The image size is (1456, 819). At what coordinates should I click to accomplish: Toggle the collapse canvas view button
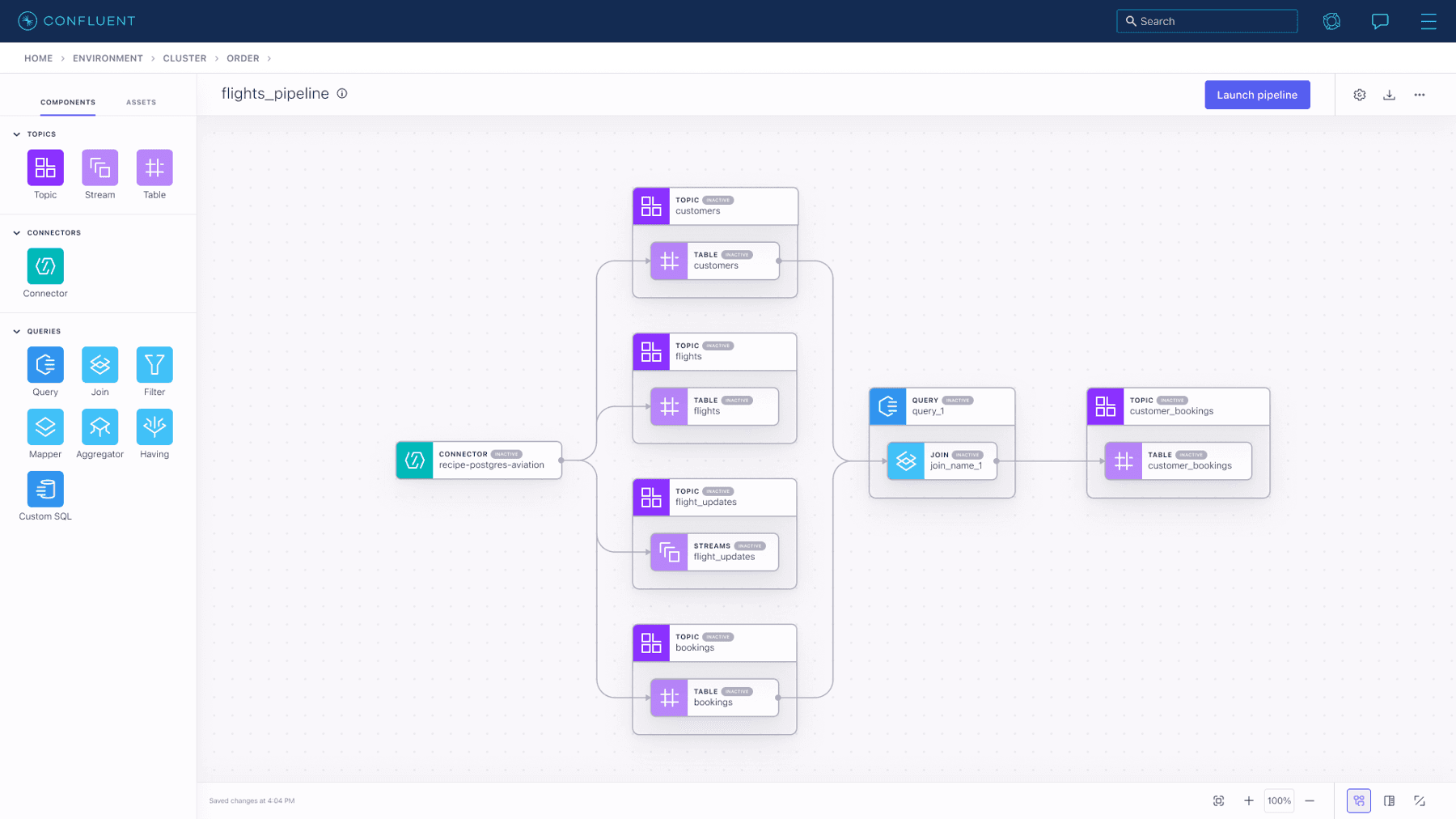(1420, 800)
